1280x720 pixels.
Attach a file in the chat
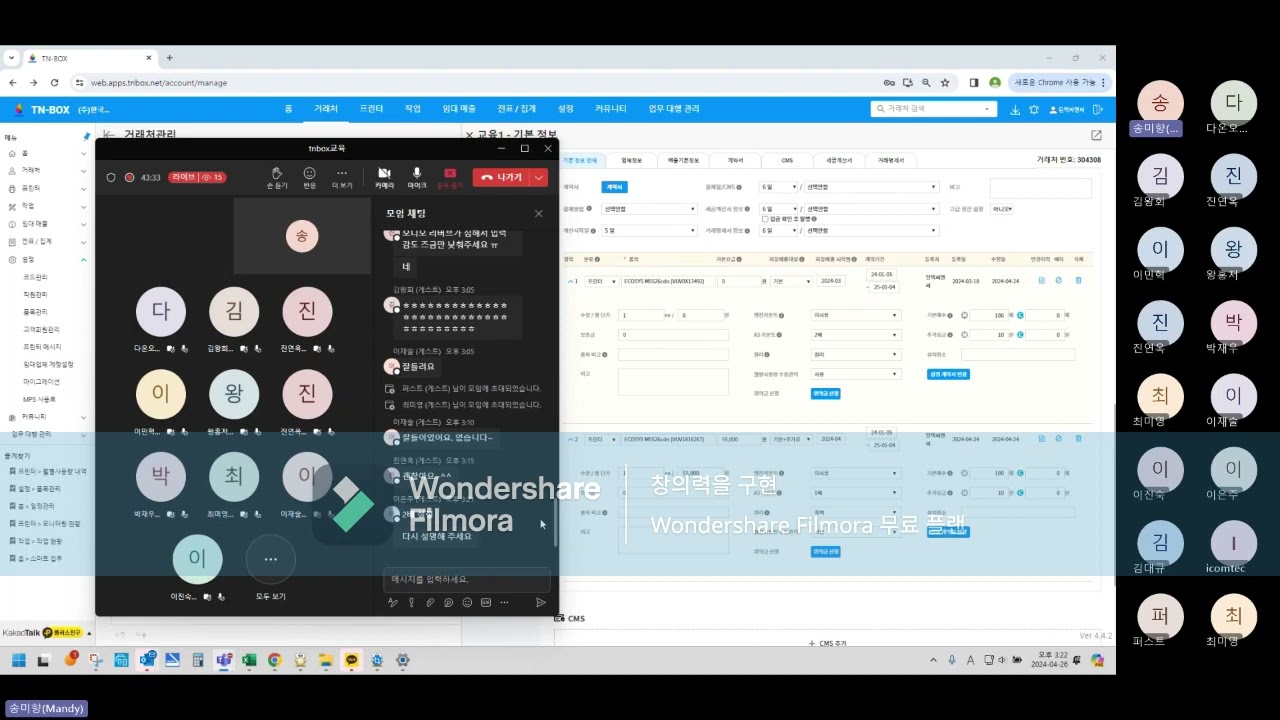[430, 603]
